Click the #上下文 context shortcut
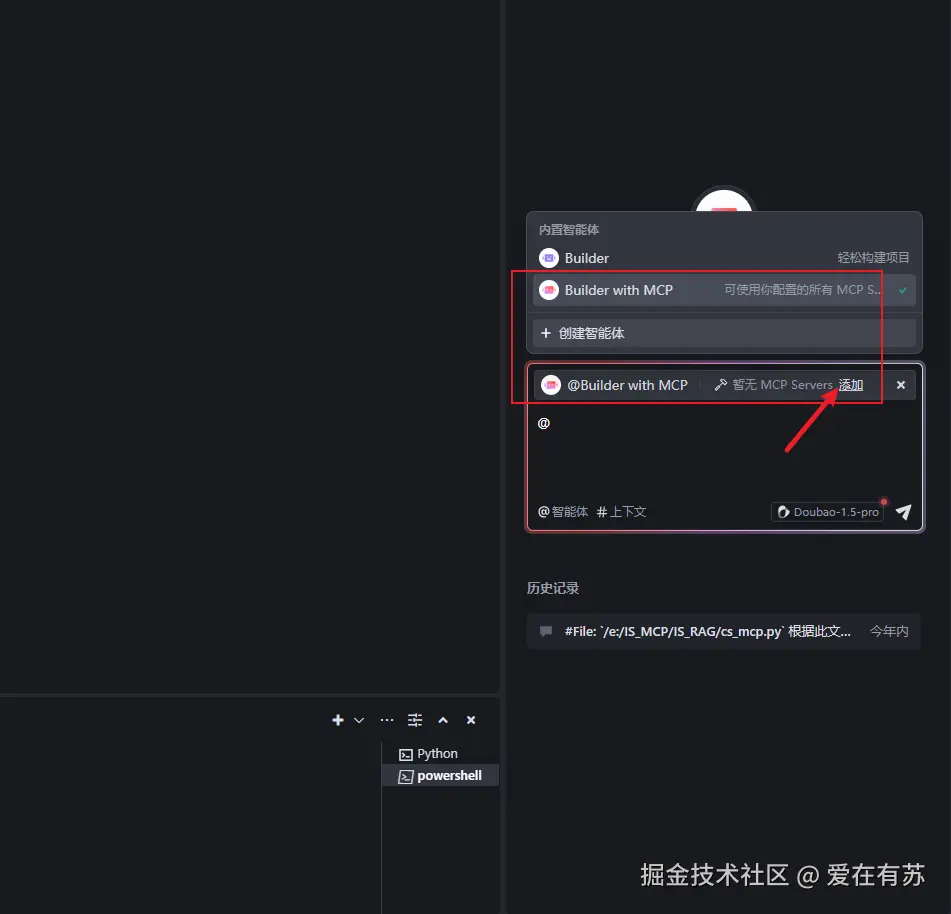The height and width of the screenshot is (914, 951). pyautogui.click(x=622, y=512)
